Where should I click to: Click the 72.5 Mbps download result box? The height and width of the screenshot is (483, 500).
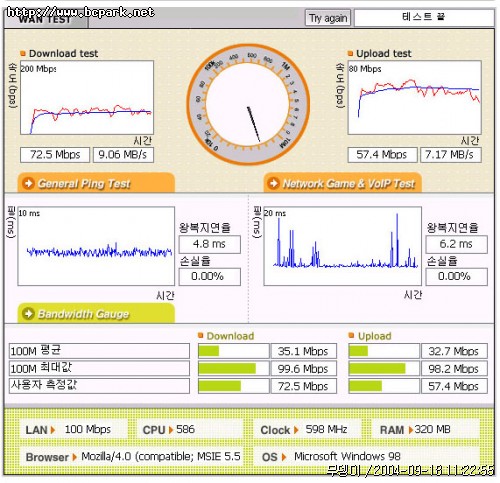55,155
